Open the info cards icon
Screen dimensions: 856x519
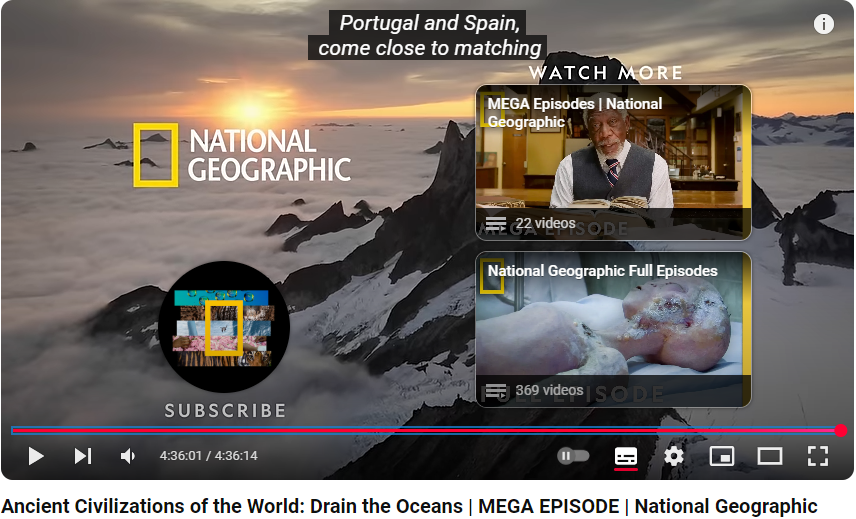[823, 24]
